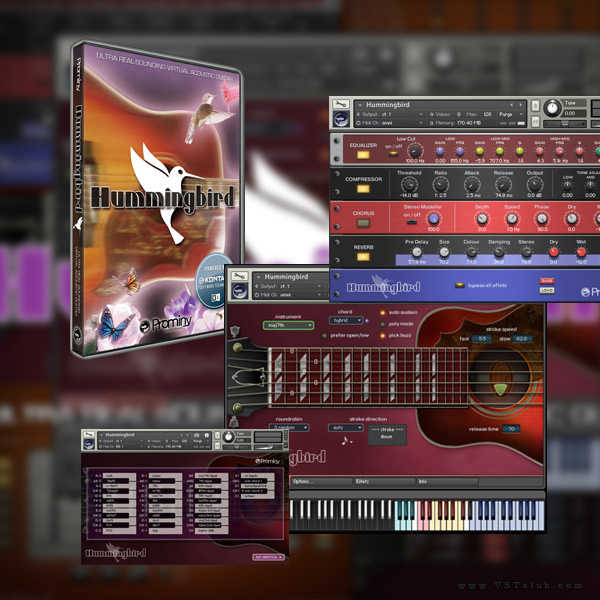Adjust the Low Cut frequency knob
This screenshot has width=600, height=600.
click(x=415, y=151)
